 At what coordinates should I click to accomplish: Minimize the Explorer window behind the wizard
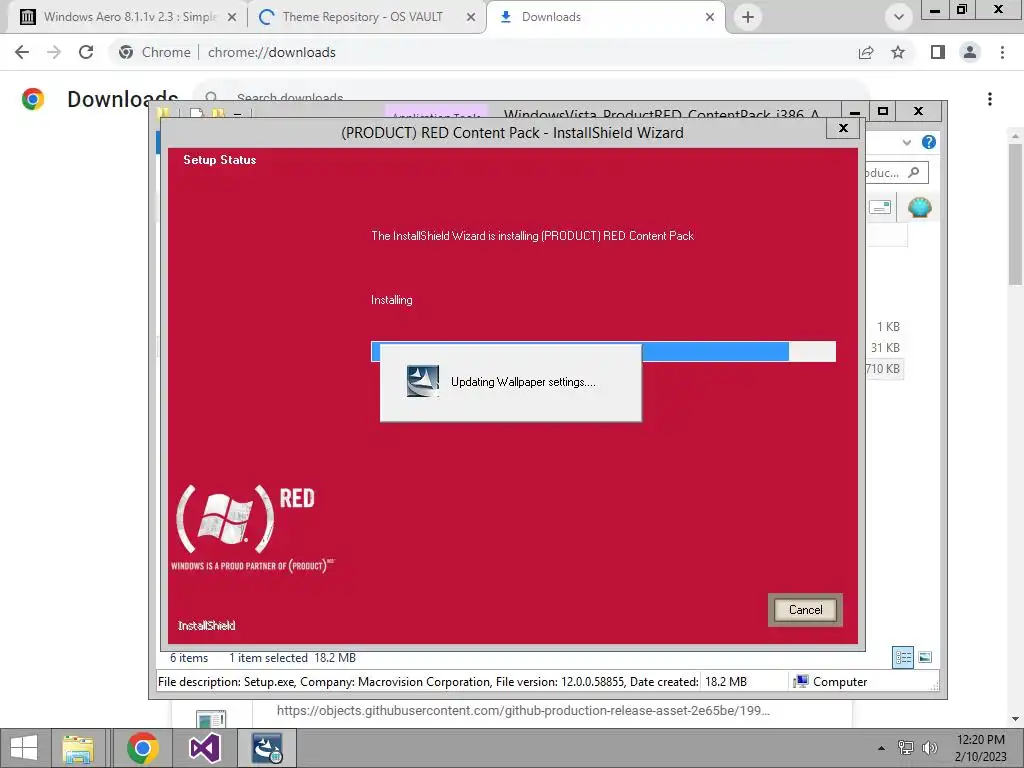pyautogui.click(x=854, y=112)
